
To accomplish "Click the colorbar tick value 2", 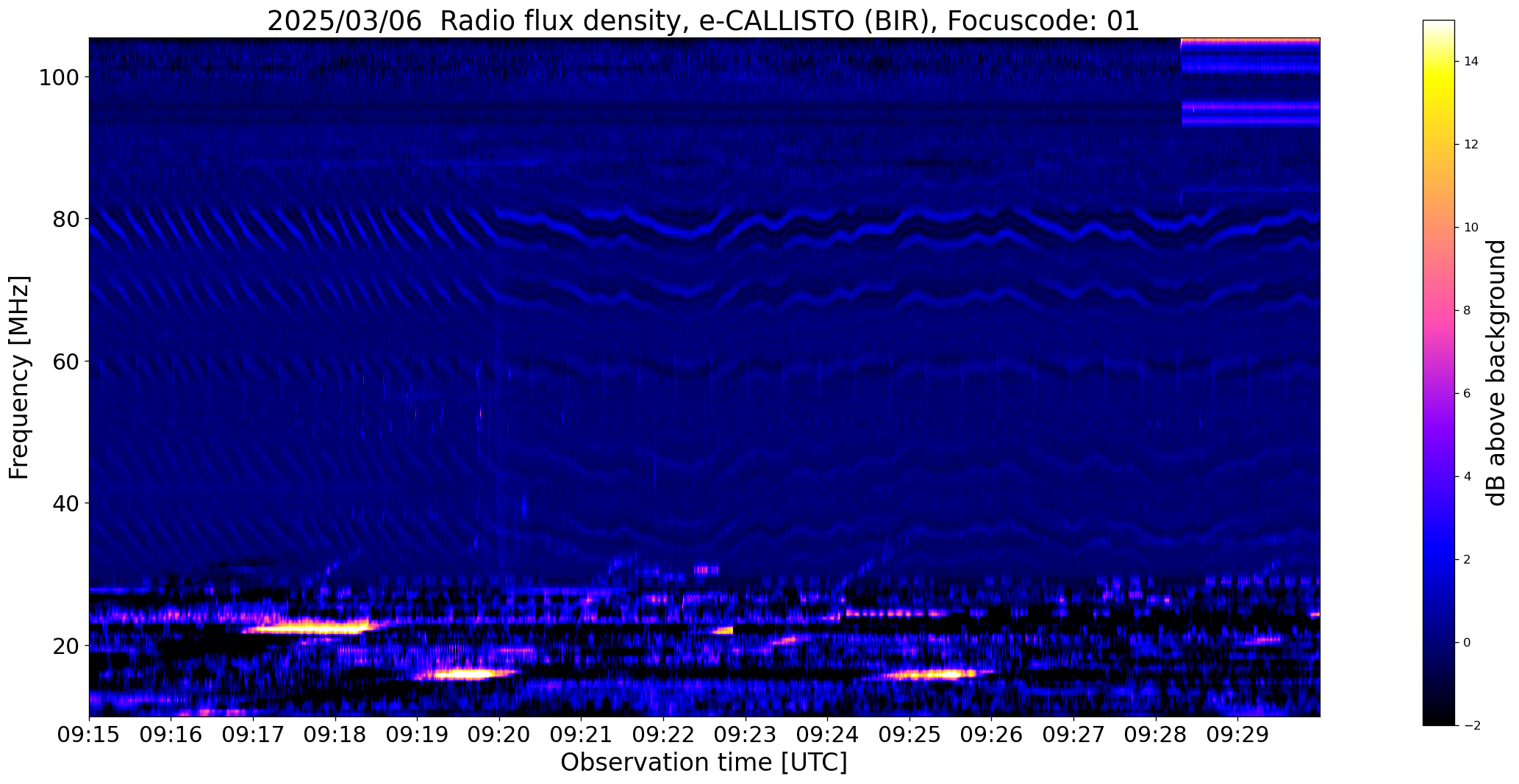I will pos(1467,560).
